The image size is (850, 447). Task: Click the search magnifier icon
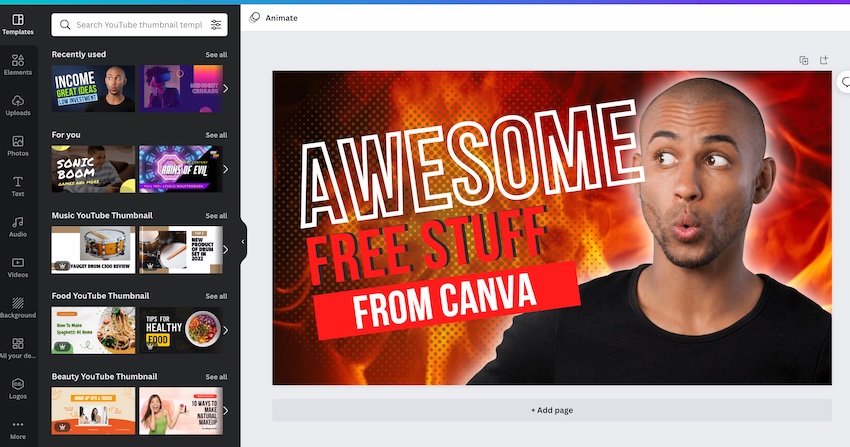(65, 24)
